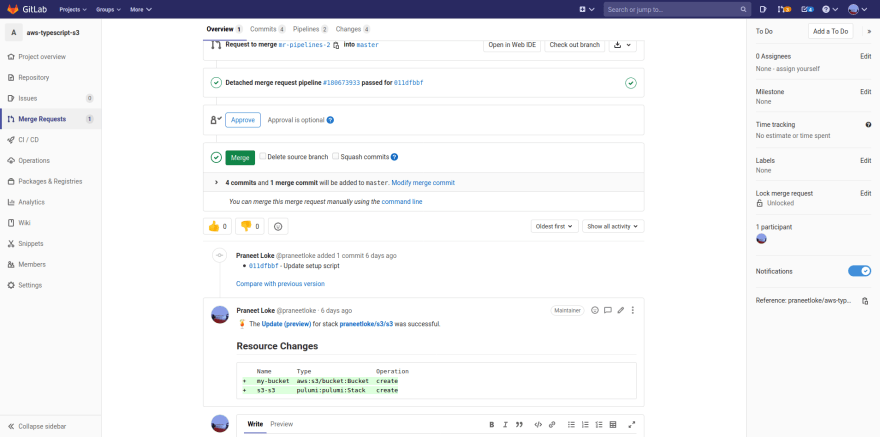Open the create new plus menu

coord(586,9)
